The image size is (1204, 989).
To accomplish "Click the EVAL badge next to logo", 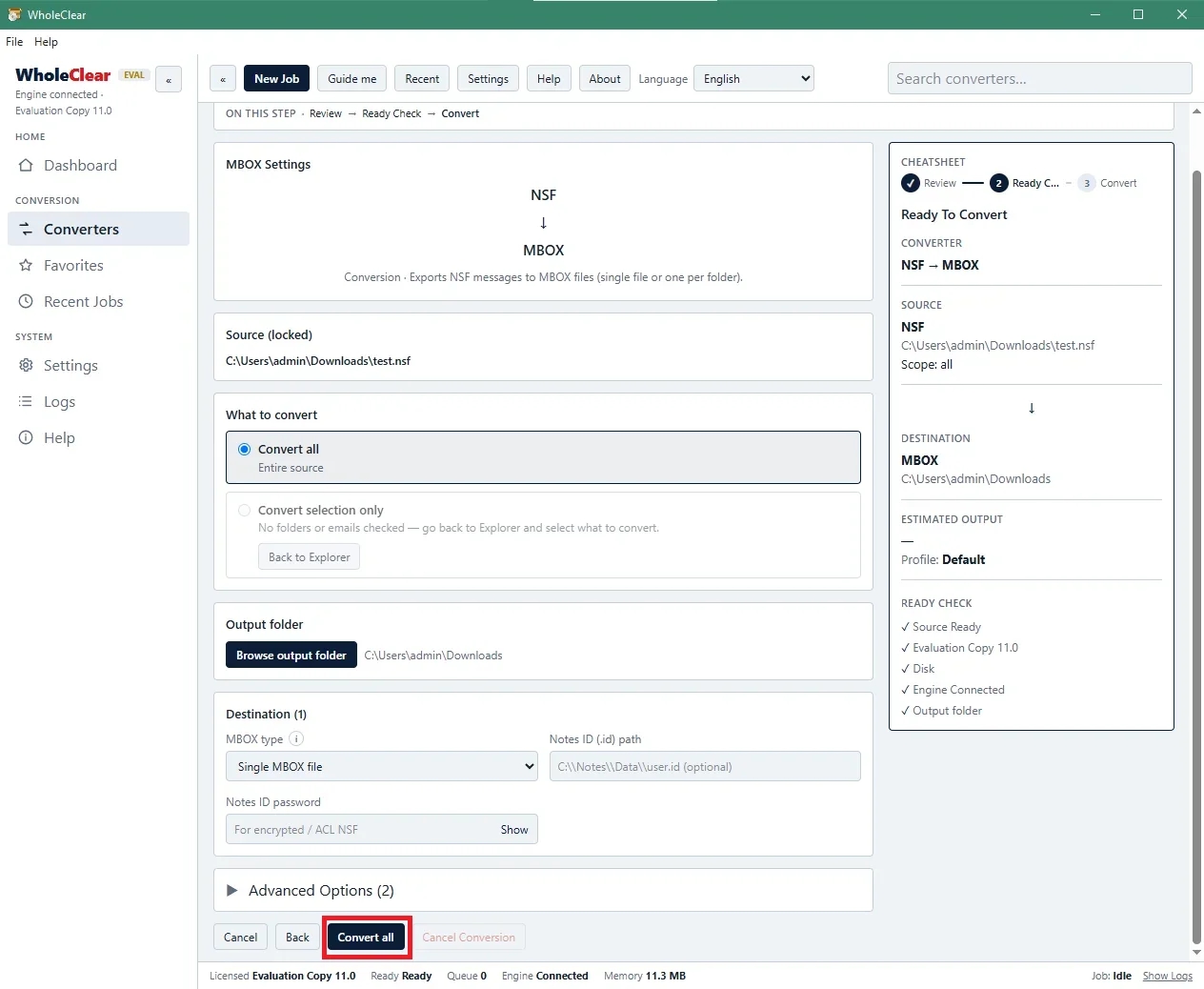I will click(x=134, y=74).
